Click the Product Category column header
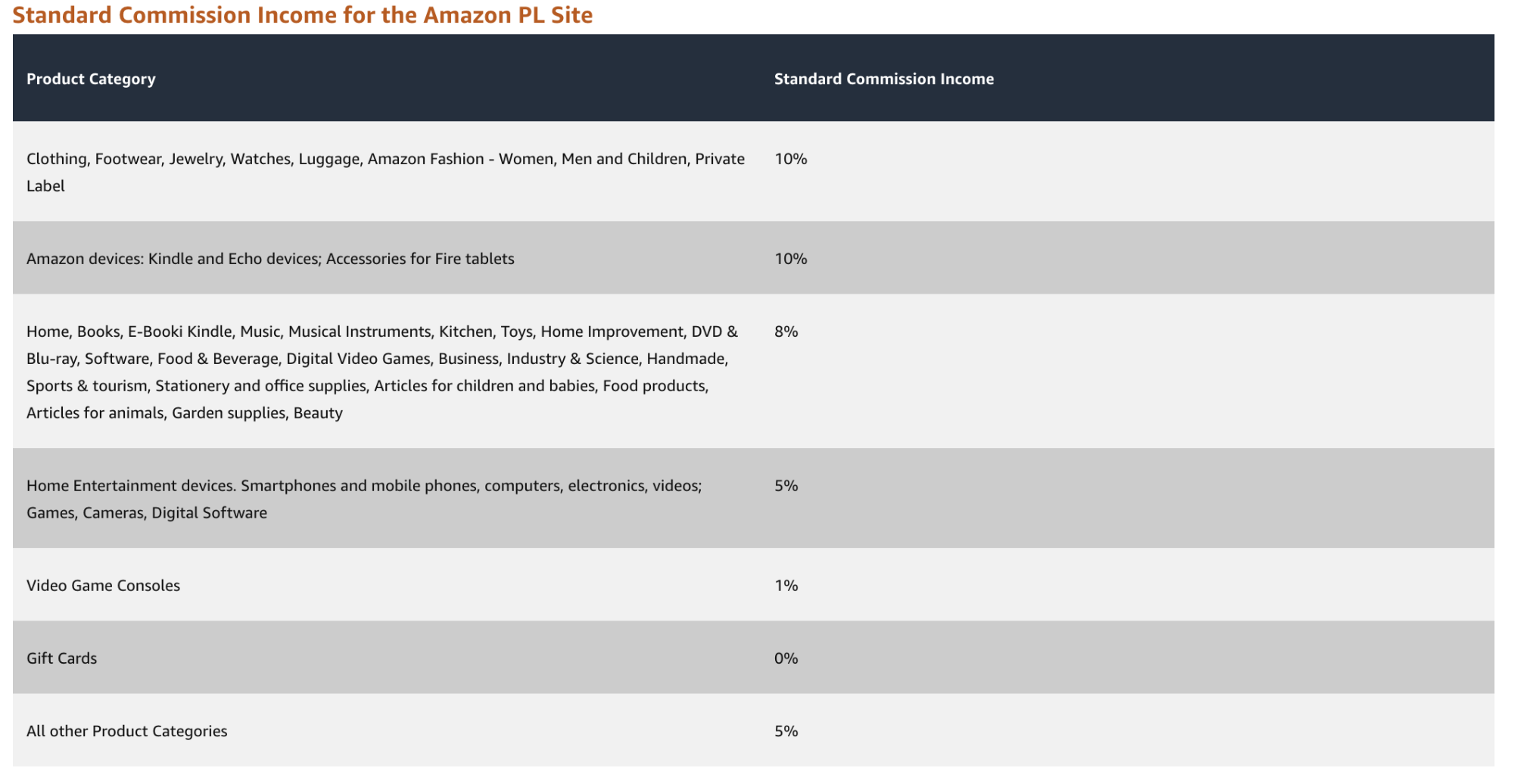This screenshot has width=1513, height=784. tap(91, 79)
